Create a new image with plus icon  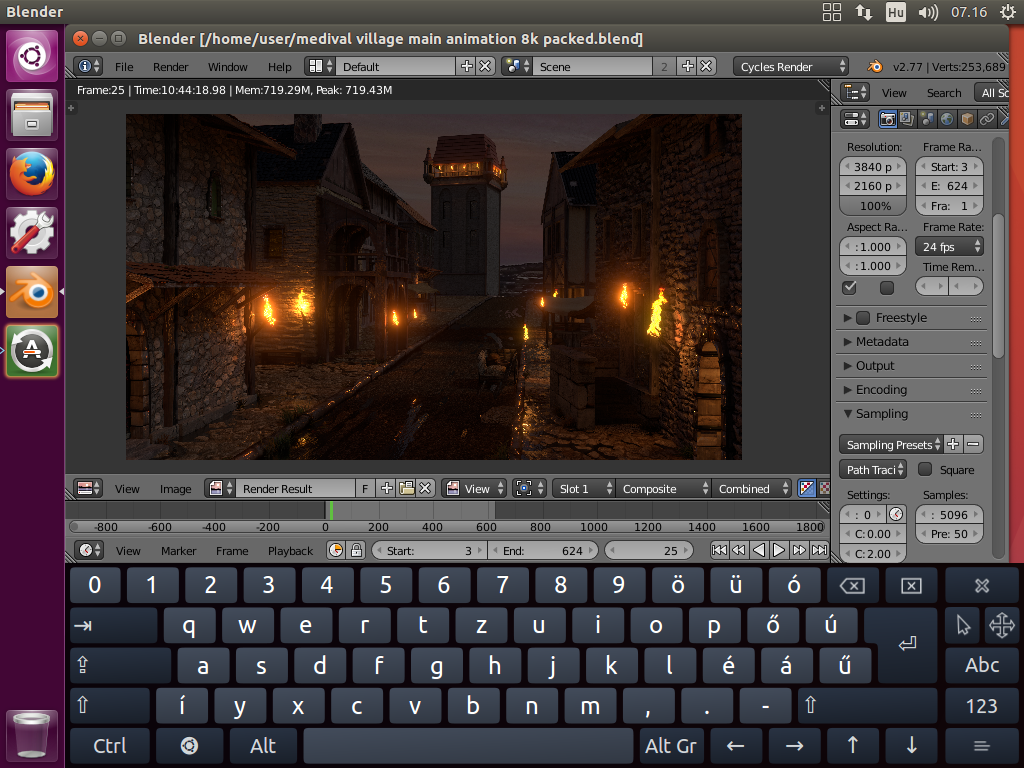pos(387,488)
